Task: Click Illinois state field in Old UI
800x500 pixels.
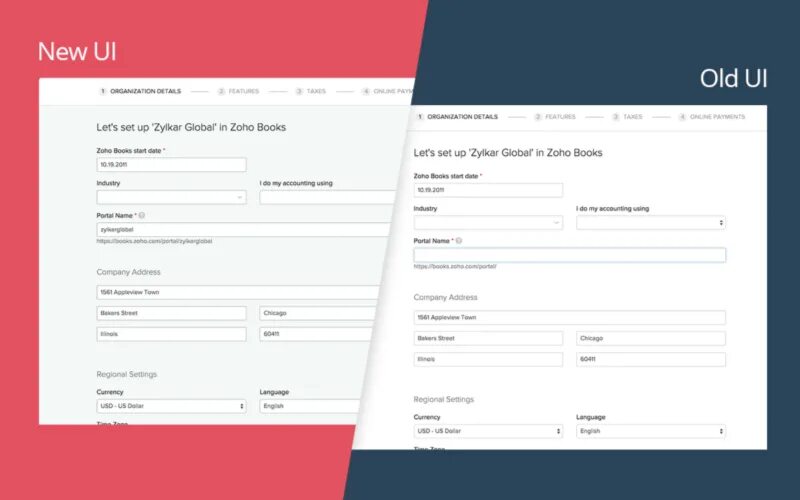Action: pyautogui.click(x=488, y=359)
